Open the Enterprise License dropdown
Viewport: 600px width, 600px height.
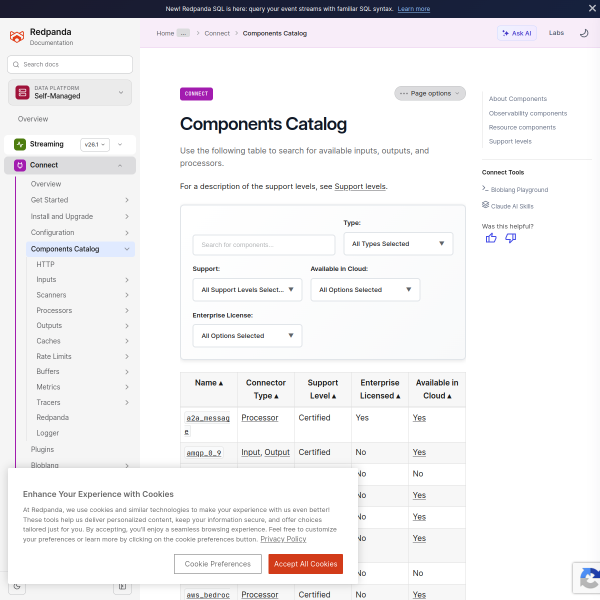pos(247,336)
